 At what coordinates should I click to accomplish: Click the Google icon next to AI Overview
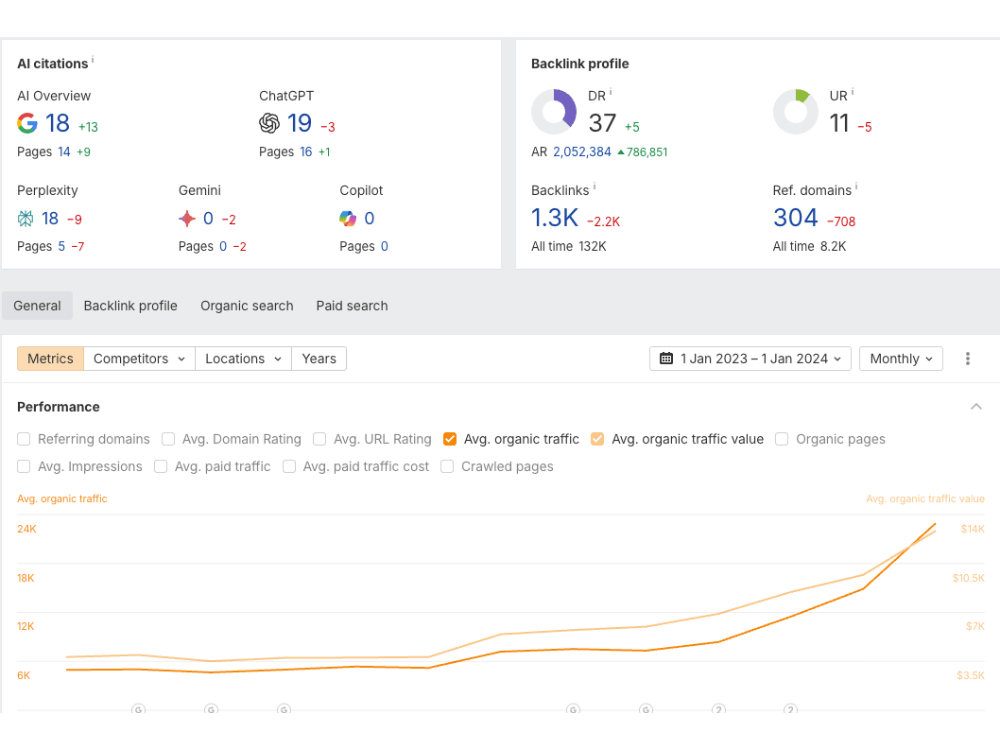pos(27,123)
